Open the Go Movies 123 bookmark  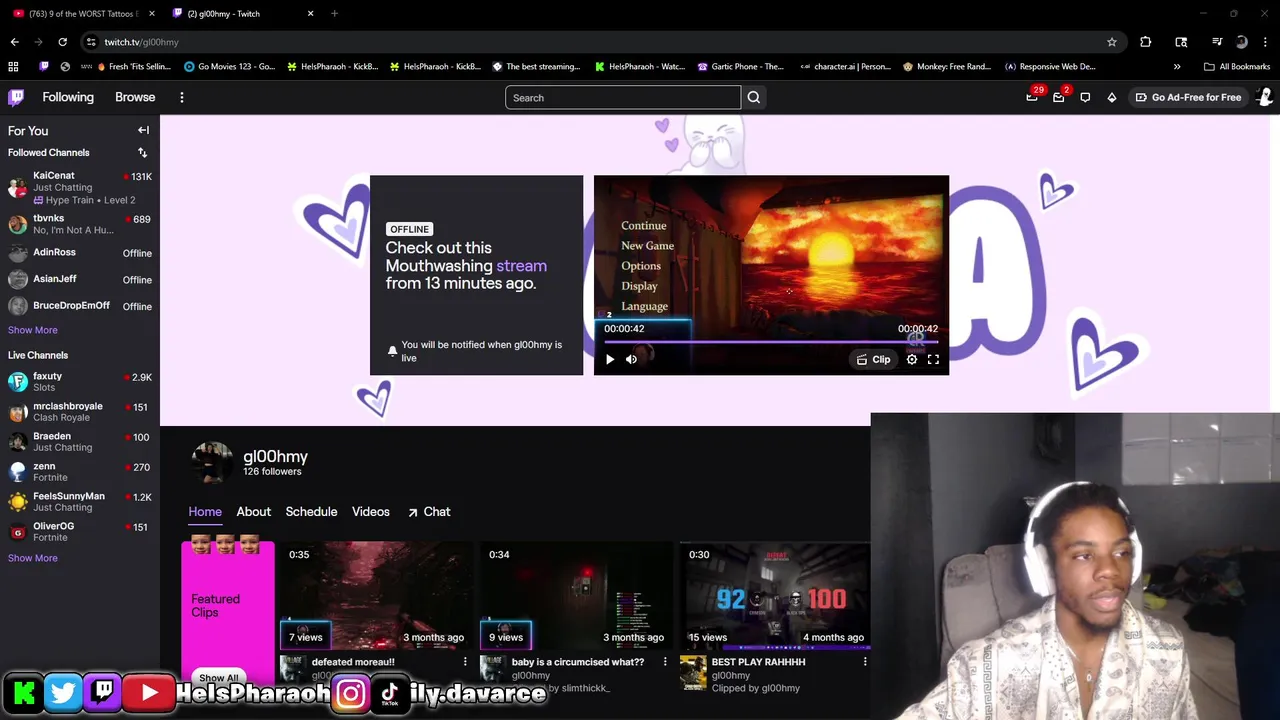click(229, 66)
